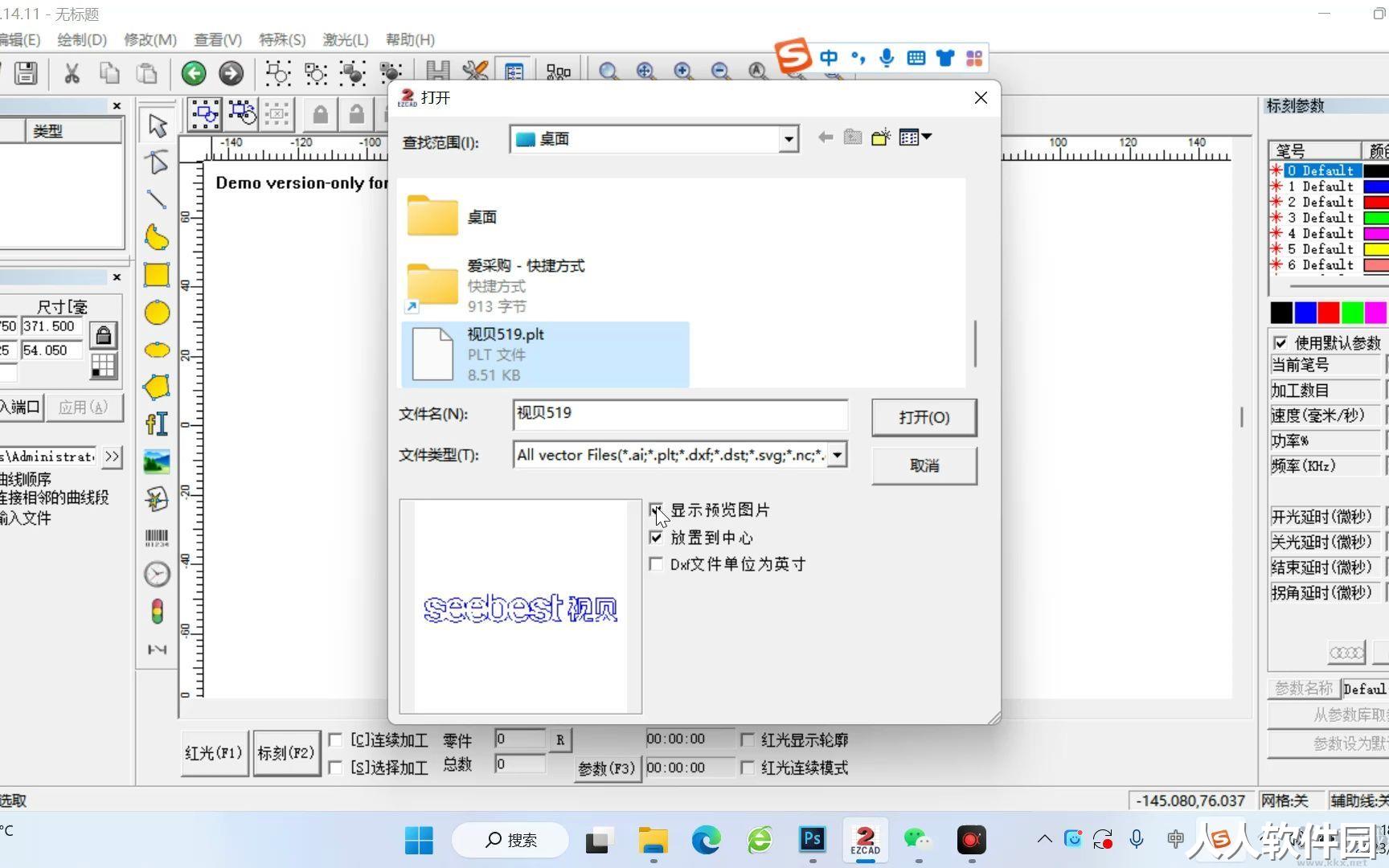
Task: Open 特殊(S) menu
Action: [282, 39]
